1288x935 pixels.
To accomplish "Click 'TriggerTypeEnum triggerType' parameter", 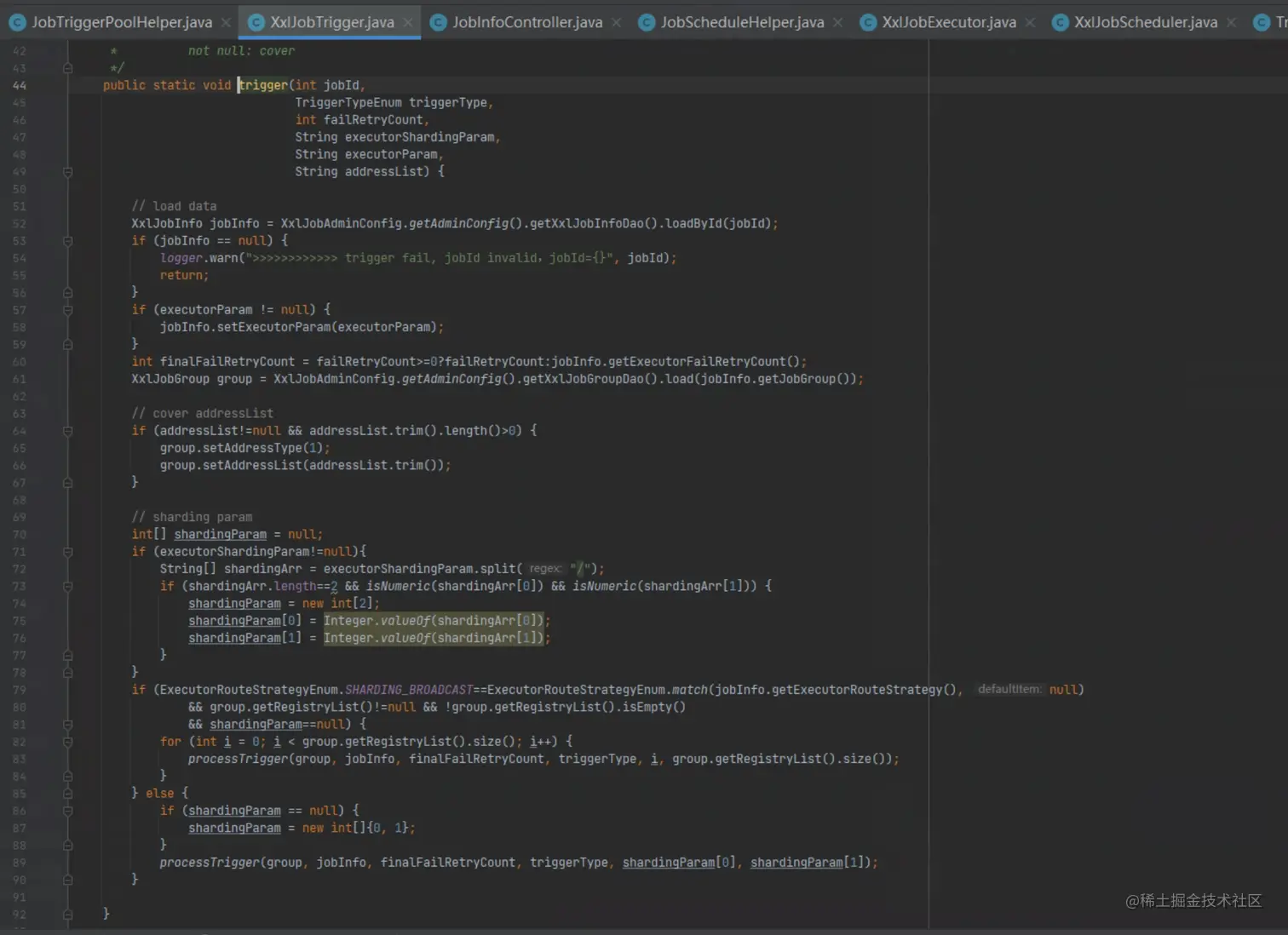I will click(x=391, y=103).
